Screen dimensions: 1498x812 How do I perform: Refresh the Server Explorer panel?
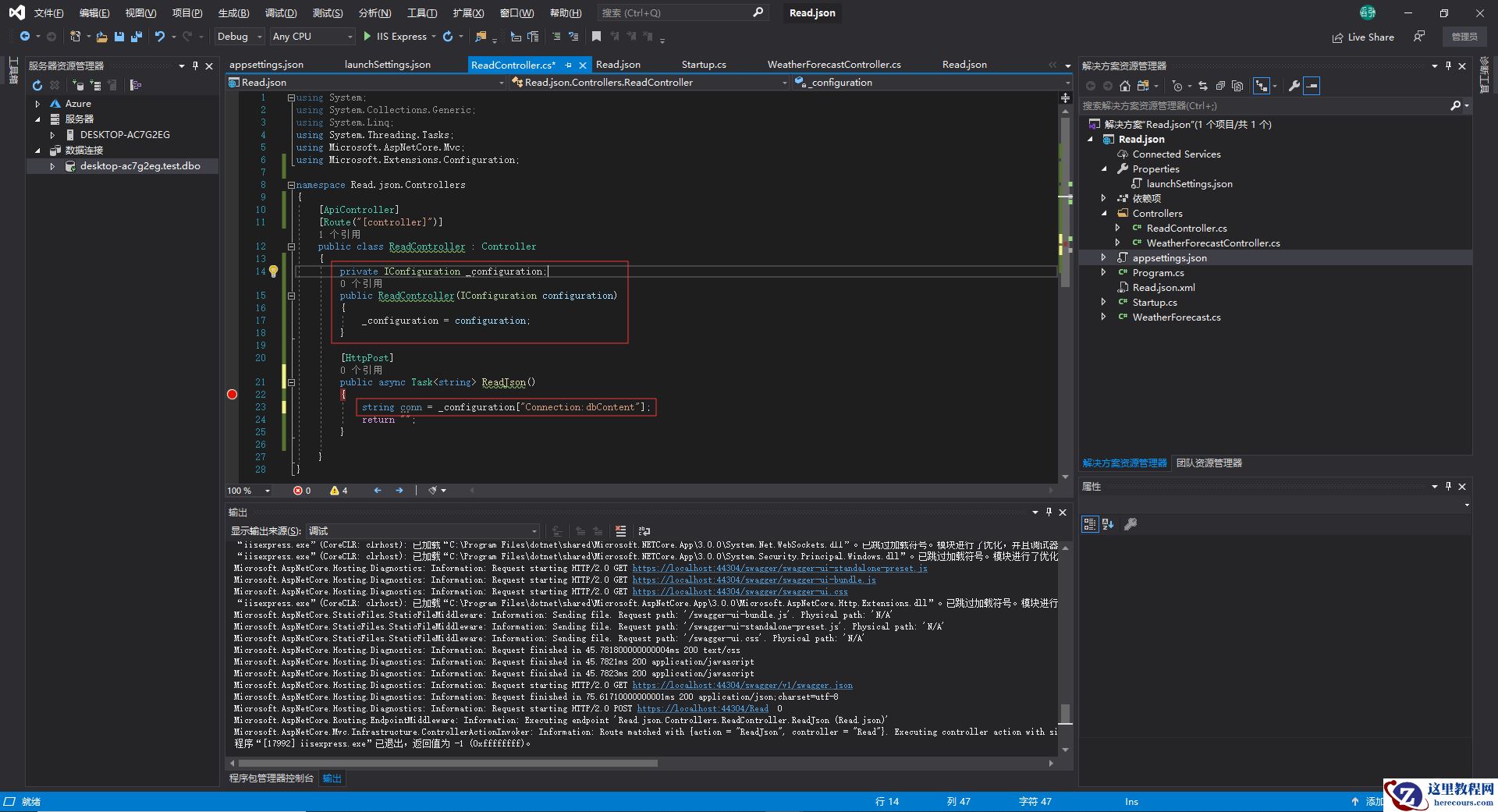[37, 85]
